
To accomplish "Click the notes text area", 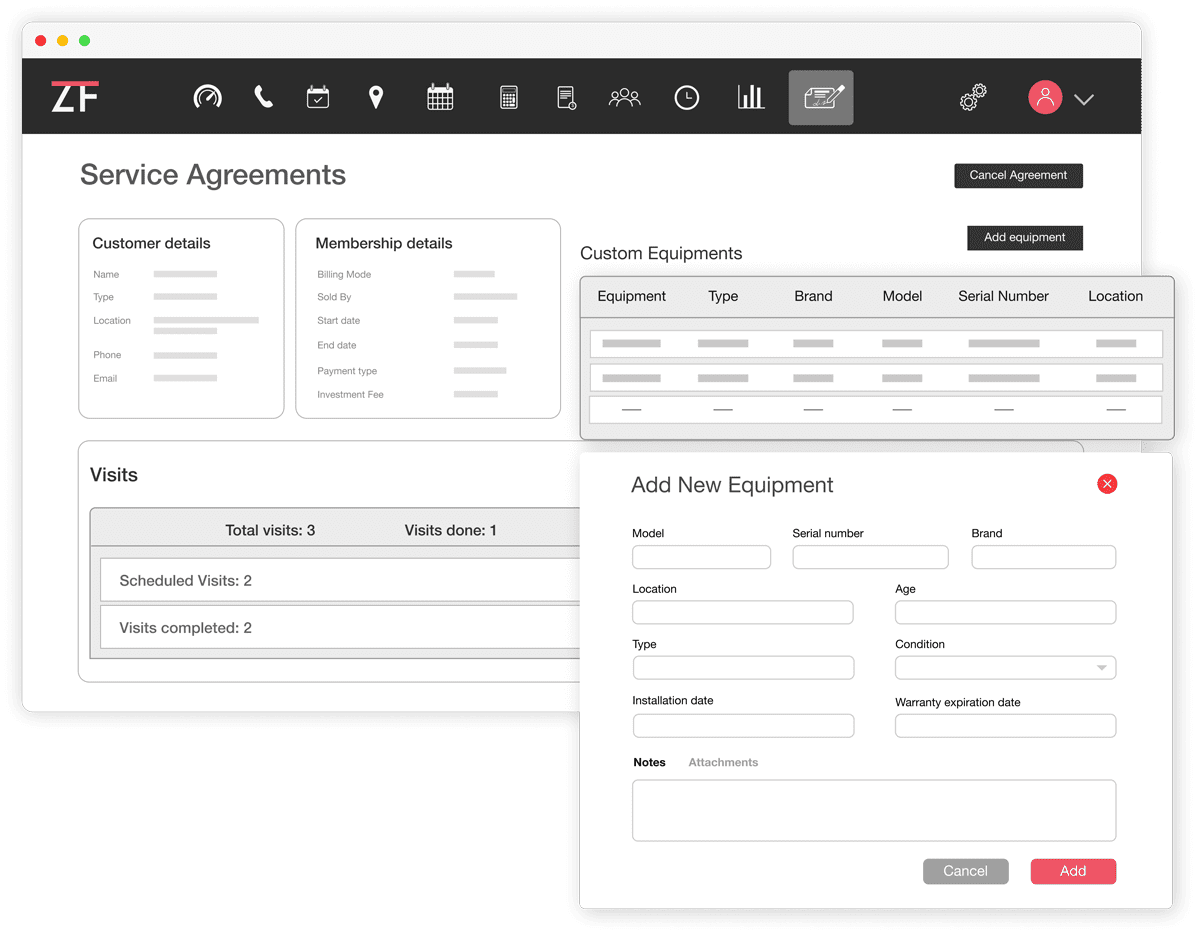I will click(x=874, y=810).
